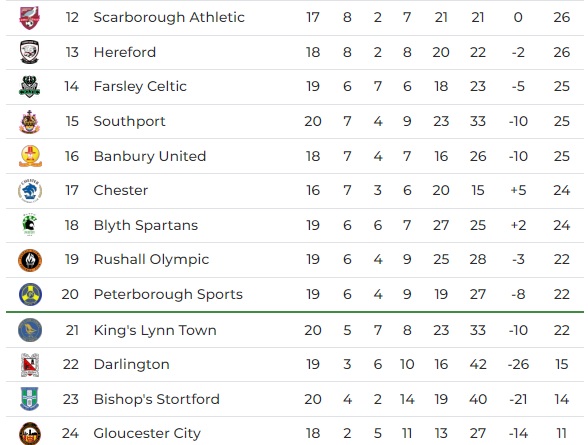588x445 pixels.
Task: Open the Banbury United badge
Action: pos(30,156)
